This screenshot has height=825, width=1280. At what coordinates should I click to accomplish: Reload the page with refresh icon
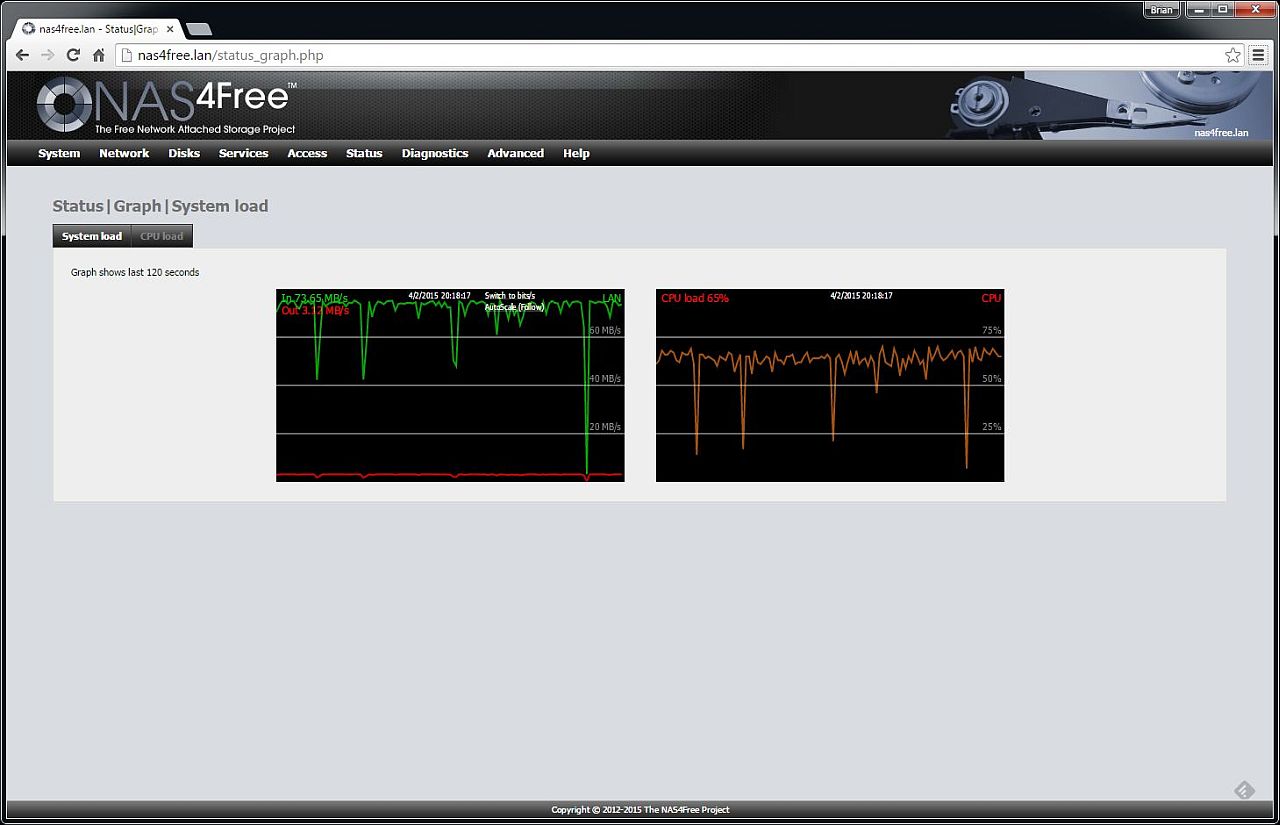point(73,56)
